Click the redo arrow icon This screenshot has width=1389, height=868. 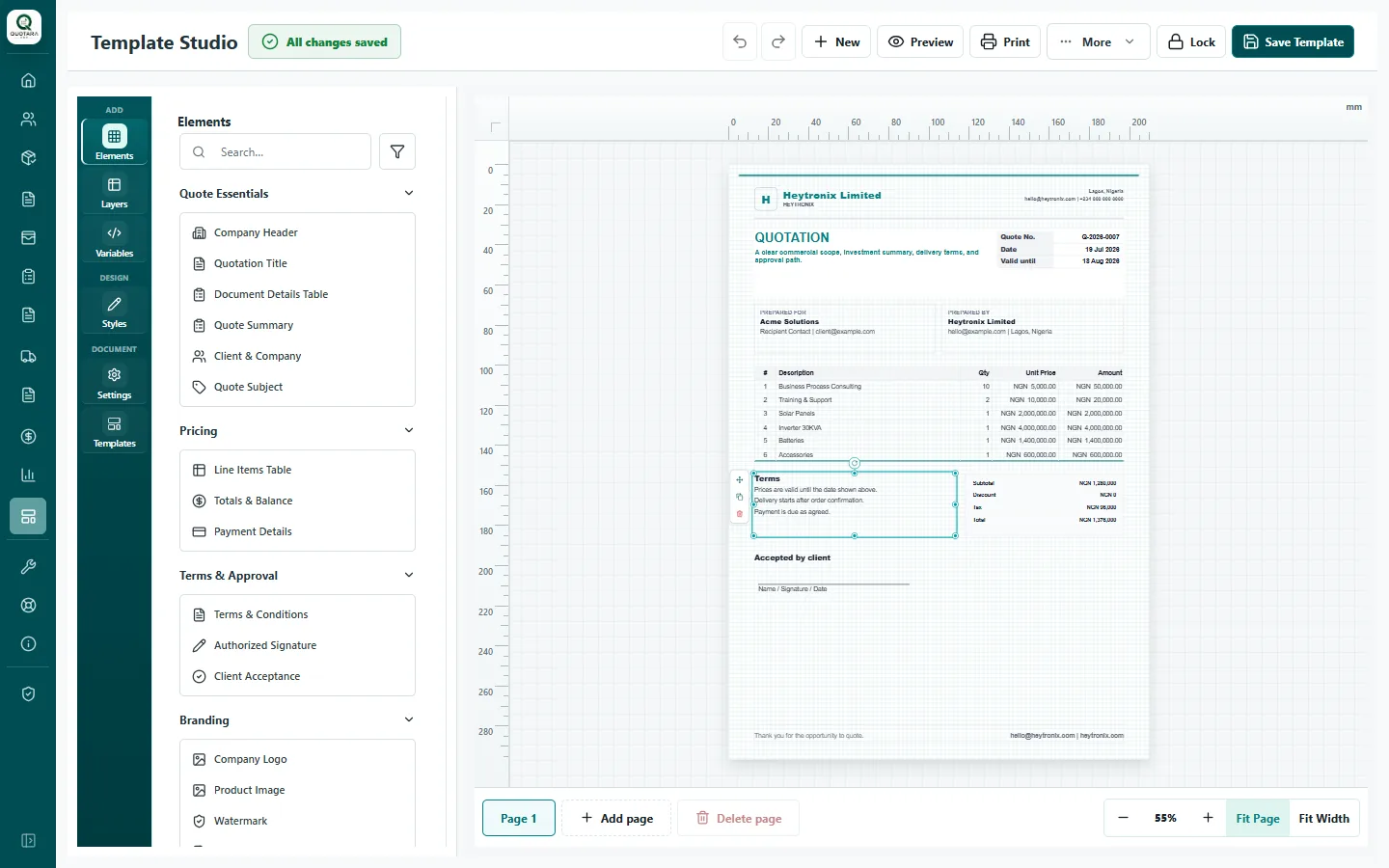[778, 41]
